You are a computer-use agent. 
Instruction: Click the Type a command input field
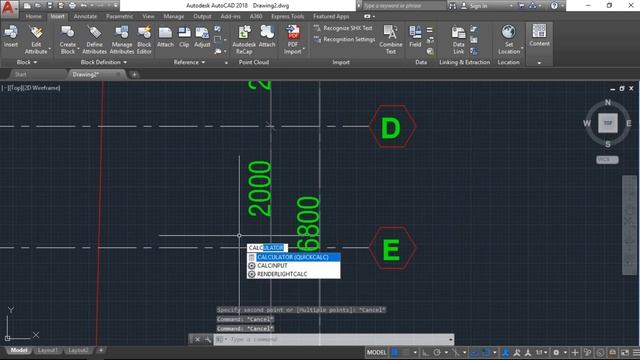[x=333, y=340]
